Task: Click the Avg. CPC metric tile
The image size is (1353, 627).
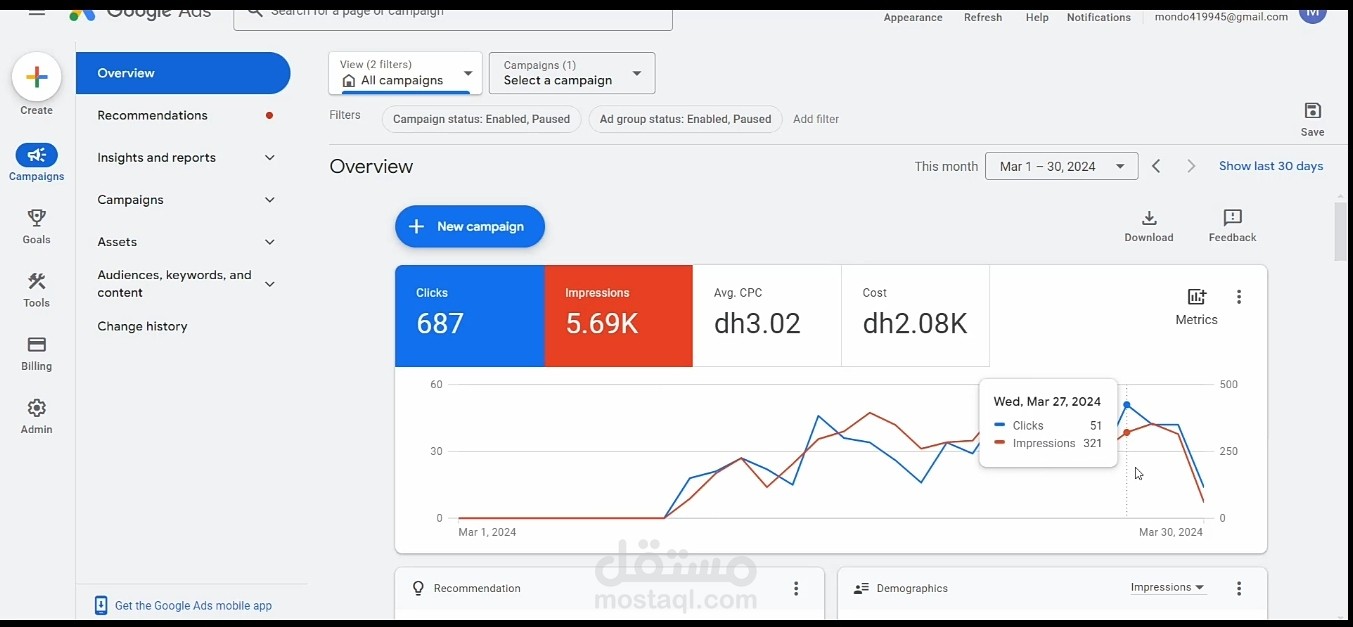Action: [x=767, y=316]
